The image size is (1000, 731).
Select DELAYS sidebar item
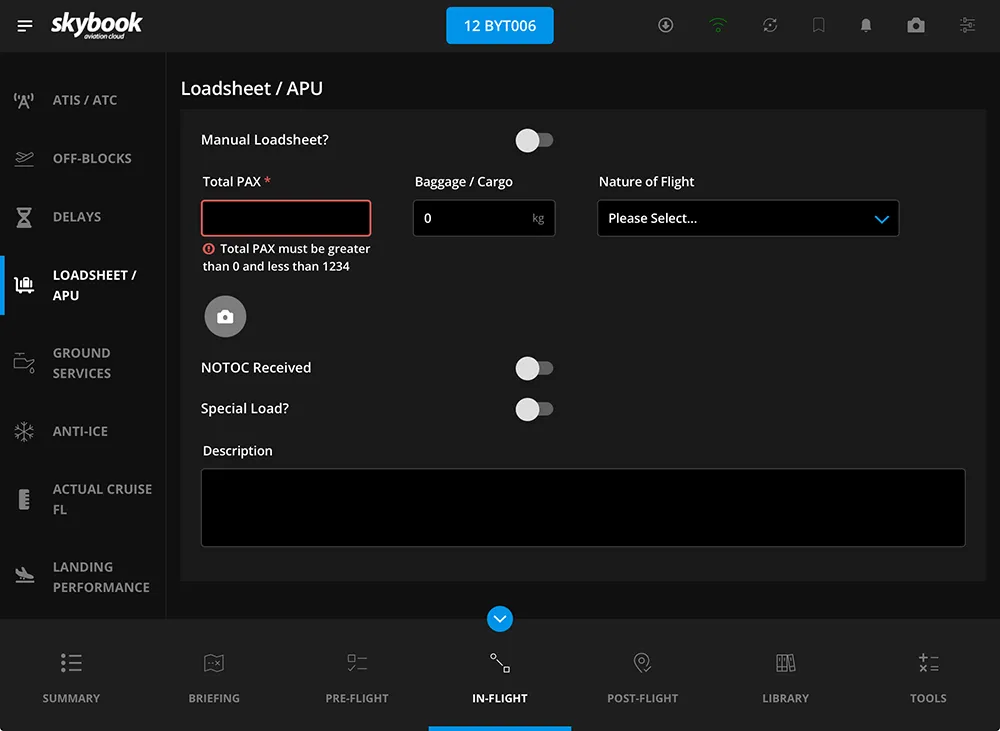tap(83, 217)
